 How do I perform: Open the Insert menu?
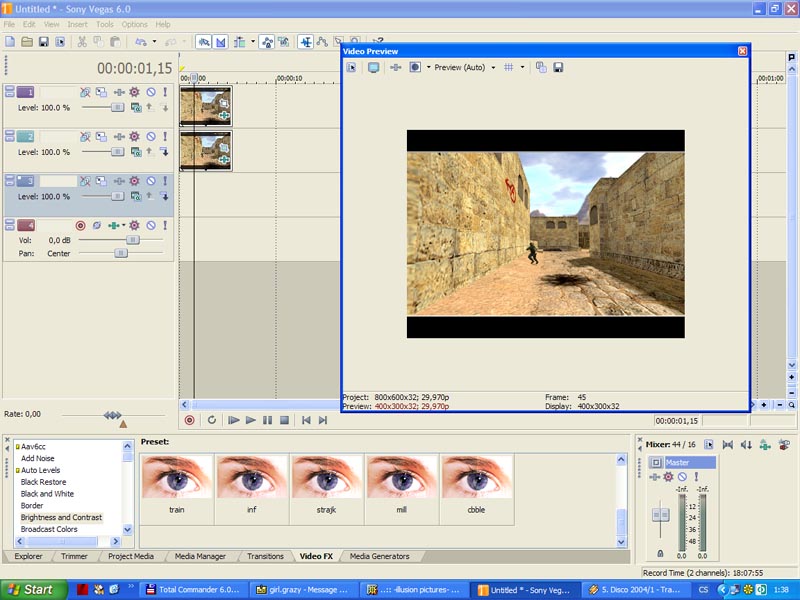coord(78,24)
